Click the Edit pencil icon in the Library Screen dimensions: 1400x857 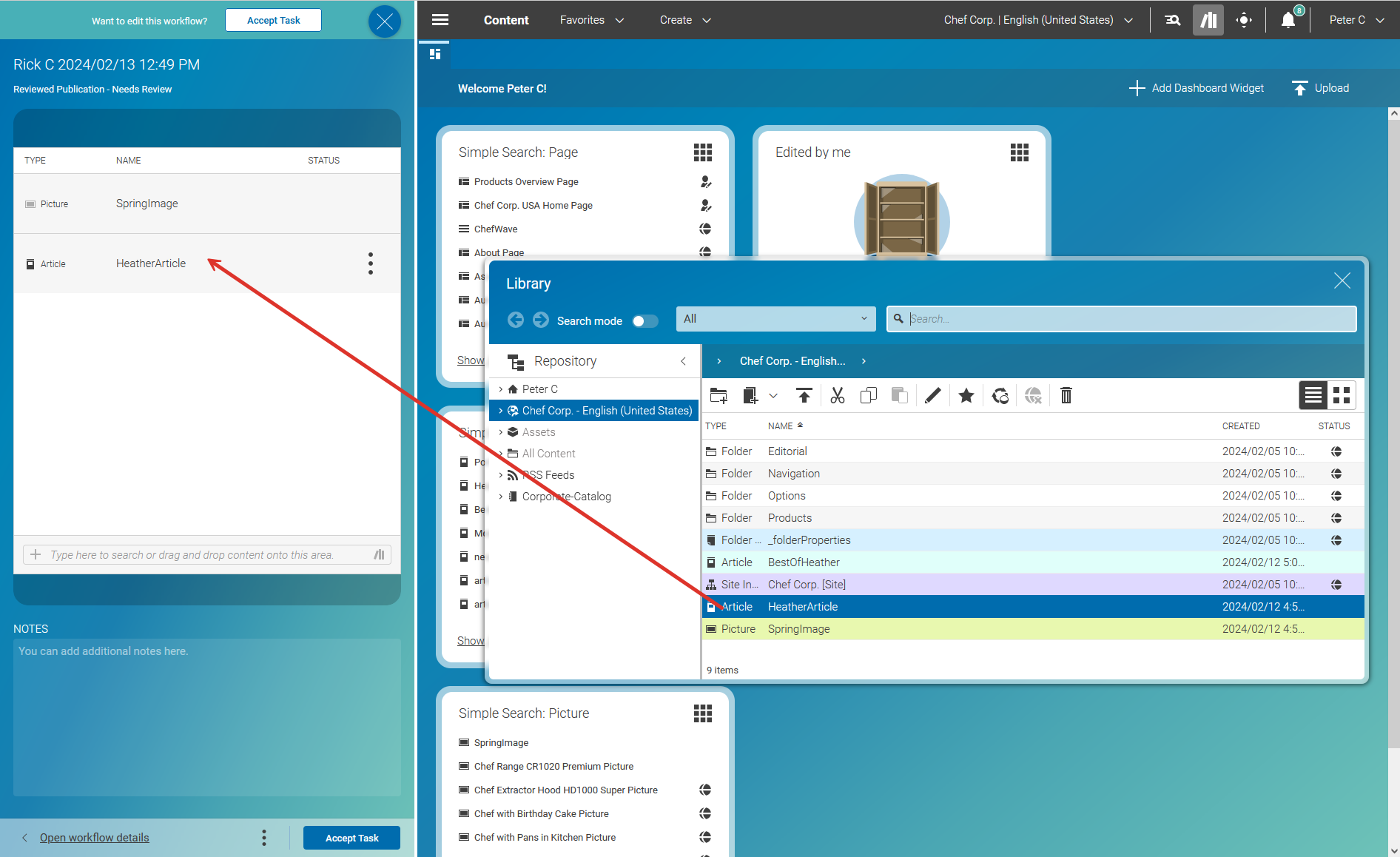(932, 395)
